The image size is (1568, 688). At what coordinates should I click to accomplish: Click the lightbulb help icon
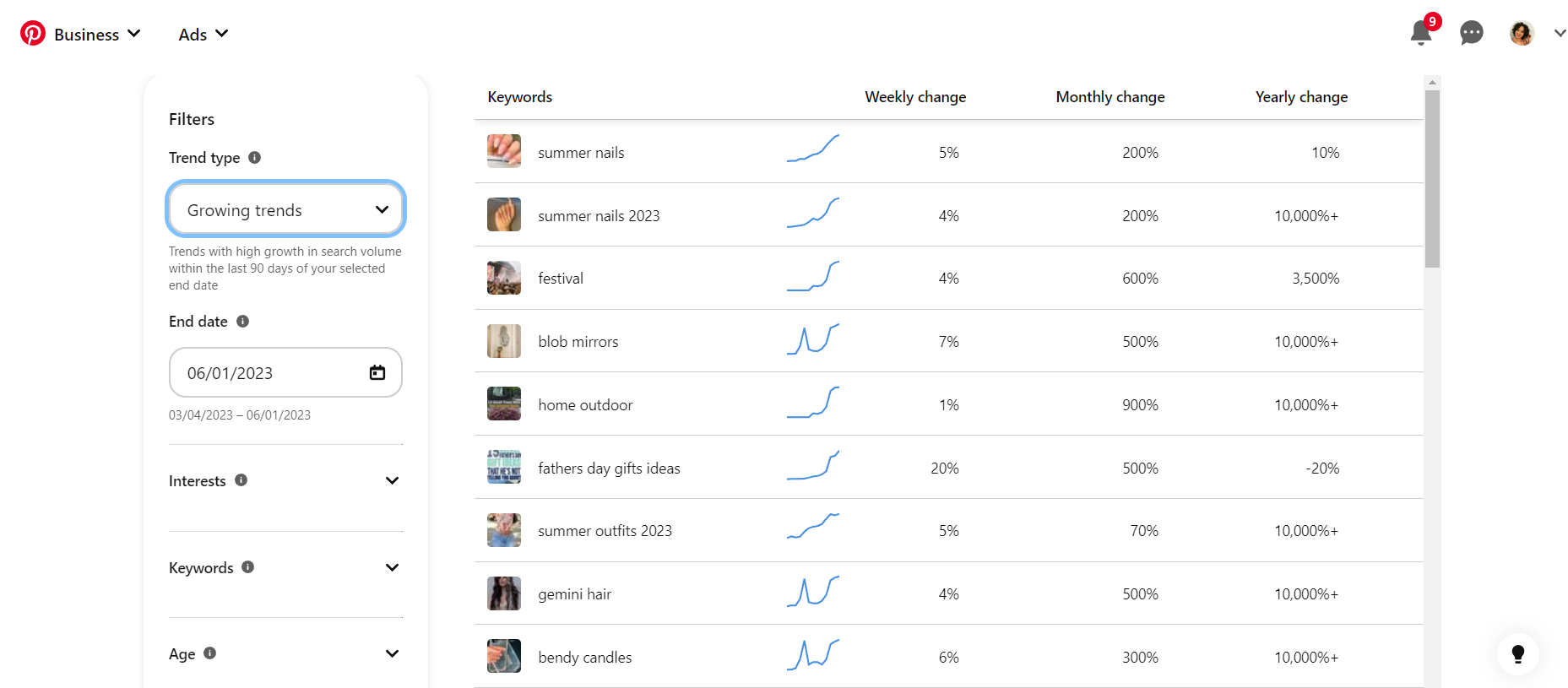[x=1517, y=654]
